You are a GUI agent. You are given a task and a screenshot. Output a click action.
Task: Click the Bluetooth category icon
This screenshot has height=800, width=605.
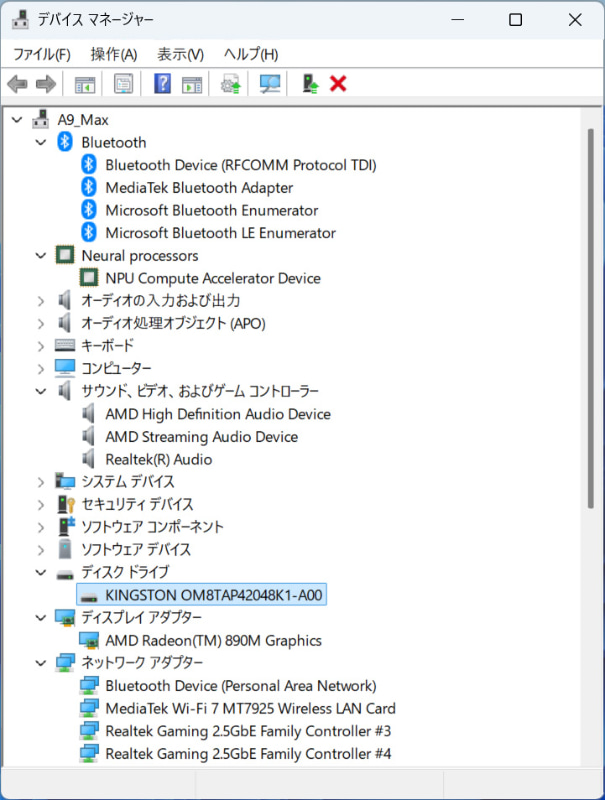coord(65,142)
